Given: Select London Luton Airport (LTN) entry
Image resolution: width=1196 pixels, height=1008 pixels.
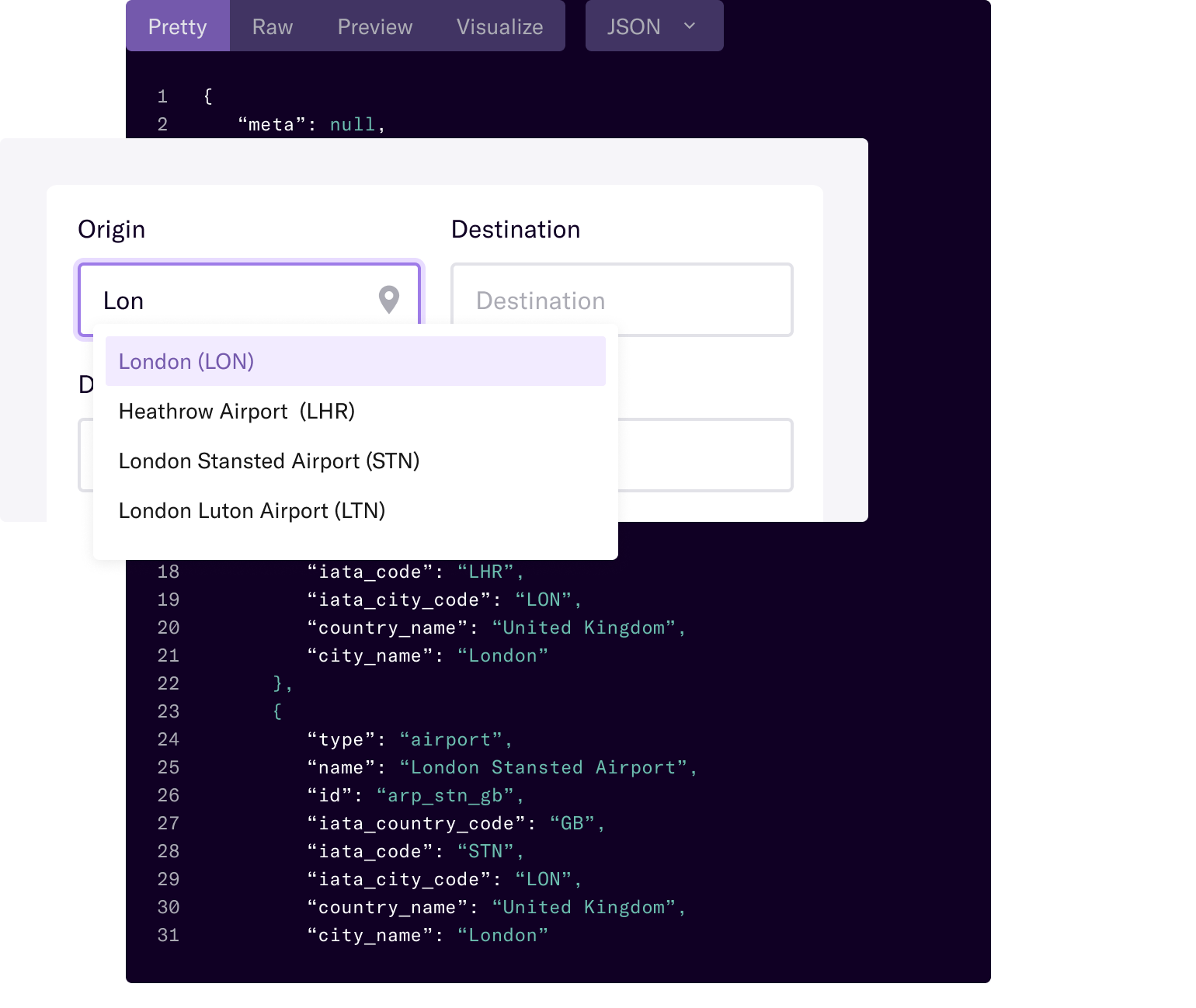Looking at the screenshot, I should pyautogui.click(x=251, y=510).
